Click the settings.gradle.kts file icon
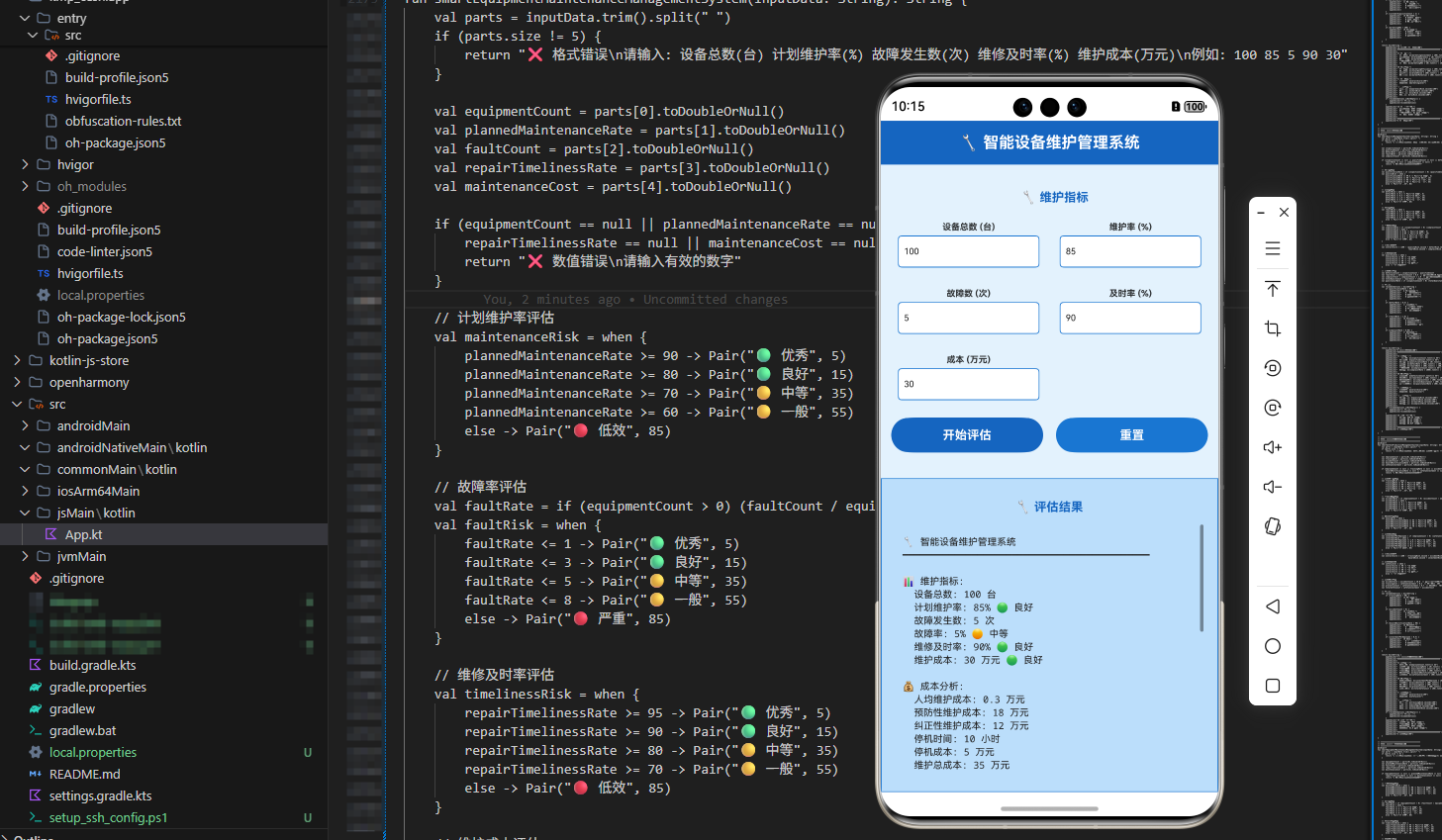 [36, 795]
